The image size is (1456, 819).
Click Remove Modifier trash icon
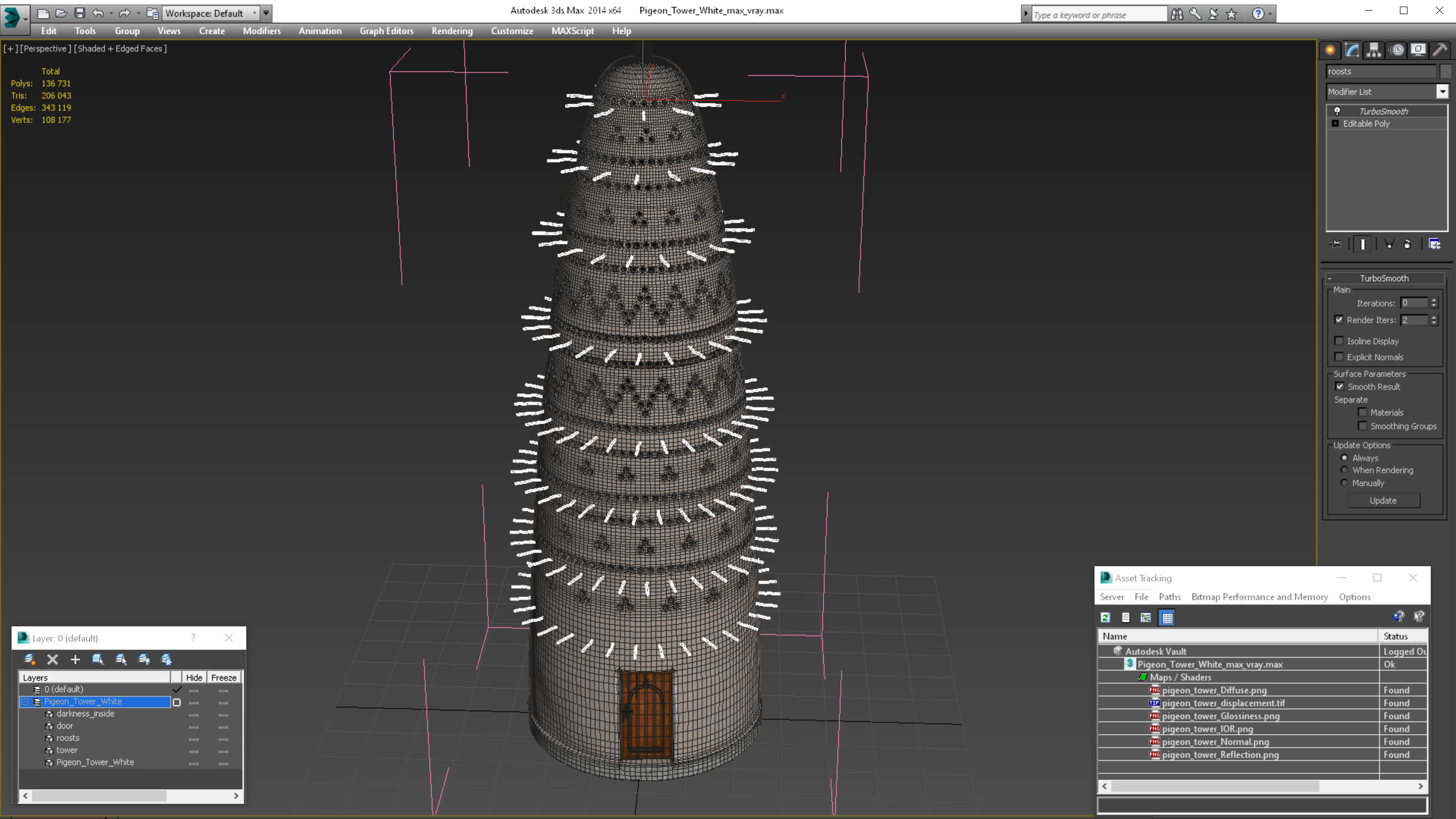[1407, 244]
